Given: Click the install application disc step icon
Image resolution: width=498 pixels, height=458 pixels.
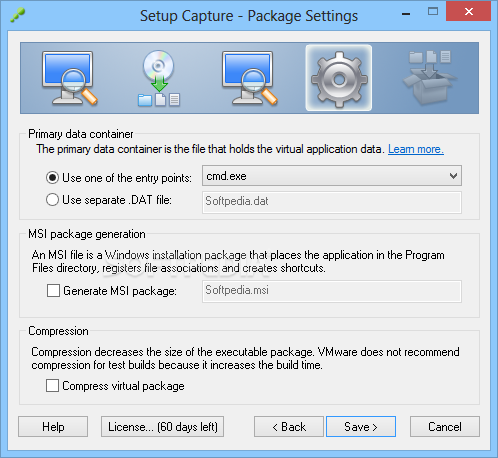Looking at the screenshot, I should pyautogui.click(x=159, y=78).
